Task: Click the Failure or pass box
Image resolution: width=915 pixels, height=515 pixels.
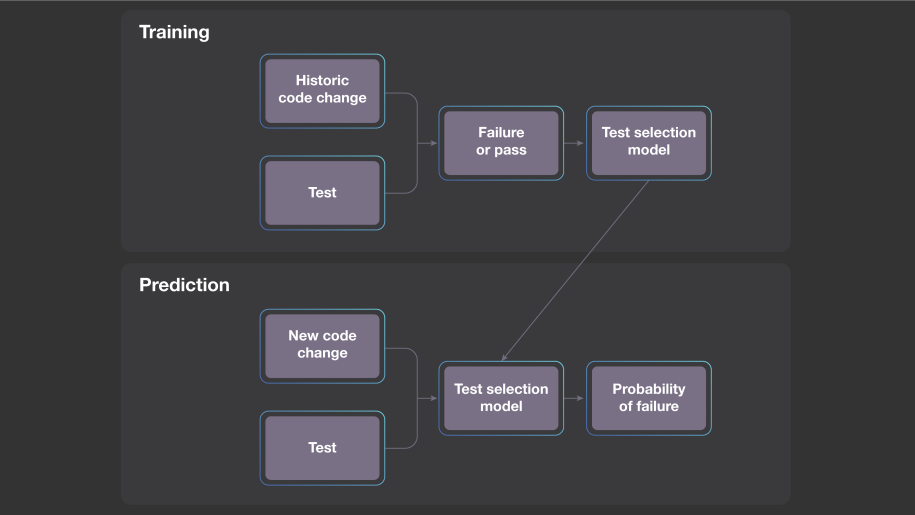Action: click(x=500, y=142)
